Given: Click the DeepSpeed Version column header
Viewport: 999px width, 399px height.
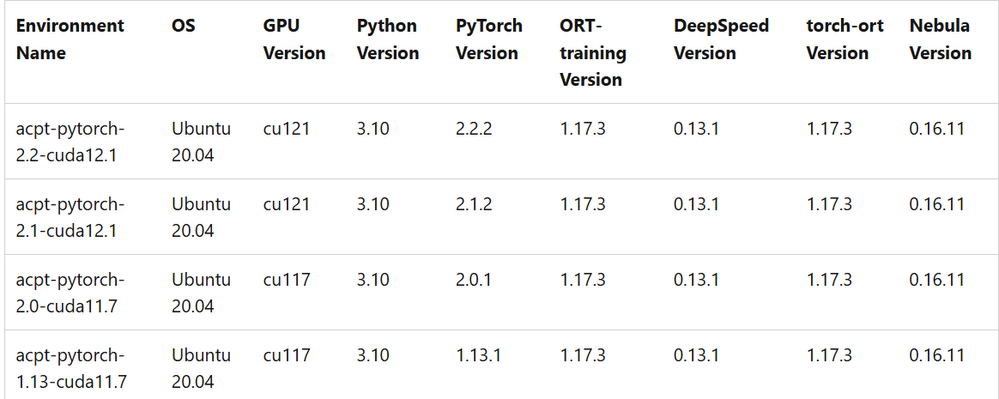Looking at the screenshot, I should click(x=721, y=40).
